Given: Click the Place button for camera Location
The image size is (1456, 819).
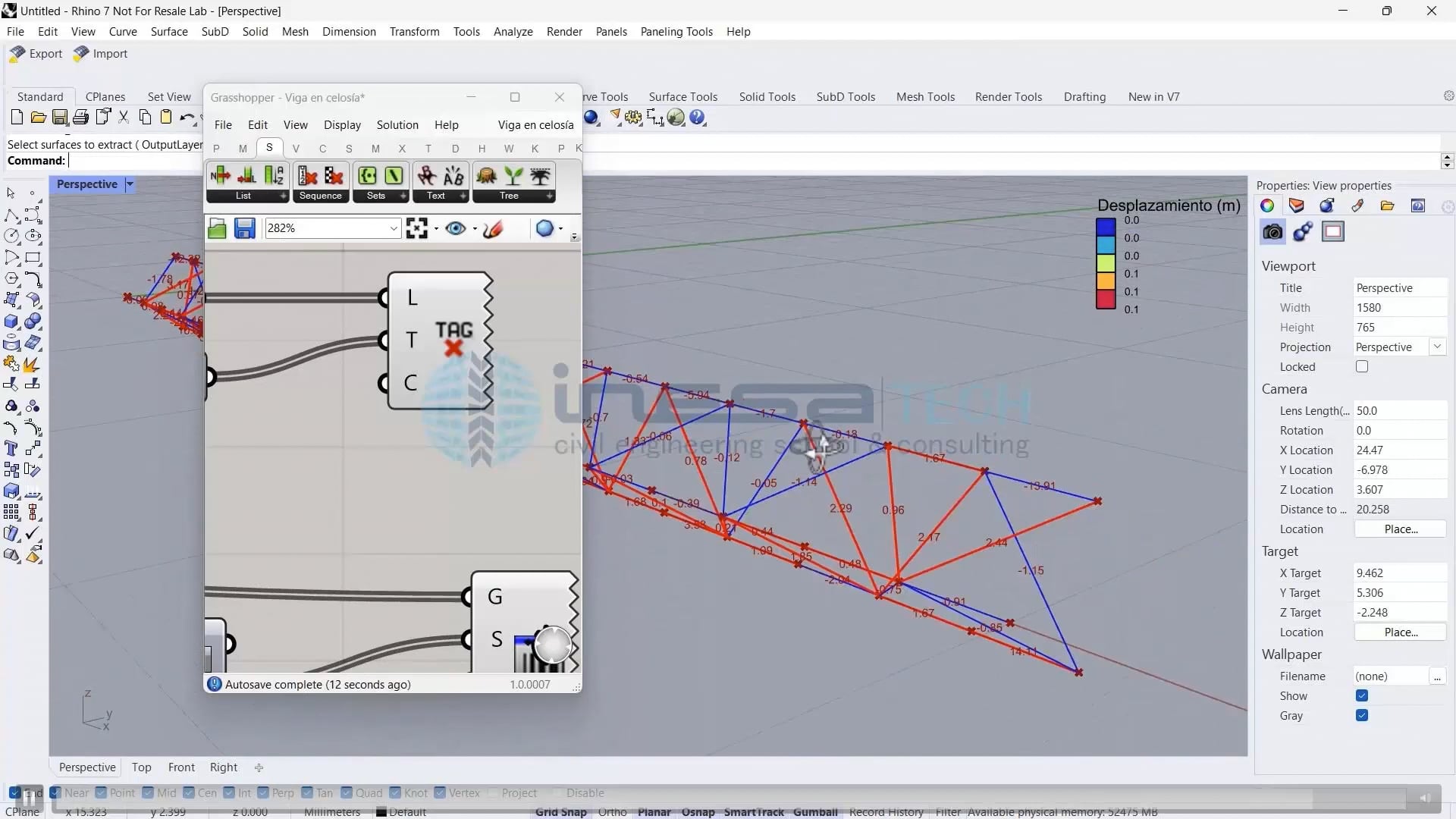Looking at the screenshot, I should 1400,529.
